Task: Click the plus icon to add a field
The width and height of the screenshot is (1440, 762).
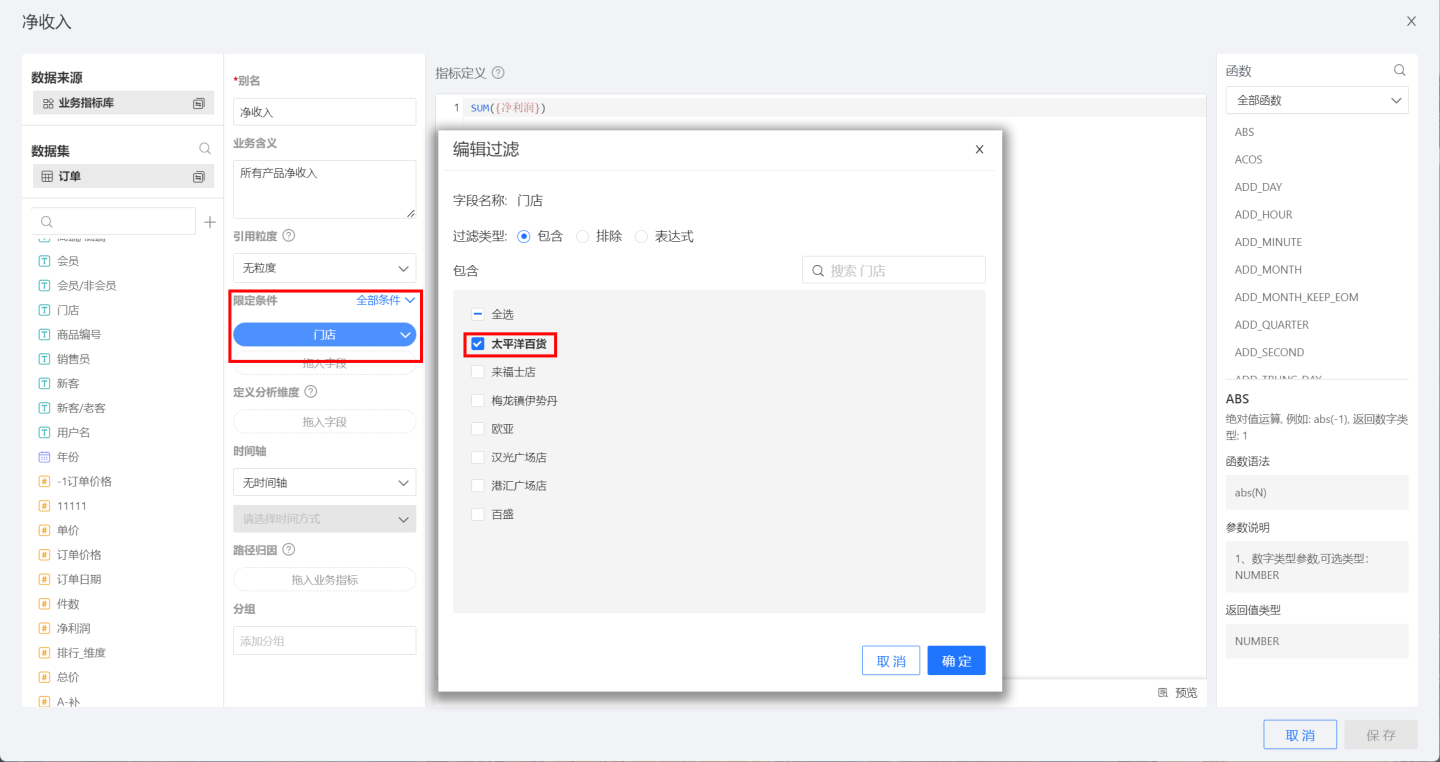Action: click(x=210, y=222)
